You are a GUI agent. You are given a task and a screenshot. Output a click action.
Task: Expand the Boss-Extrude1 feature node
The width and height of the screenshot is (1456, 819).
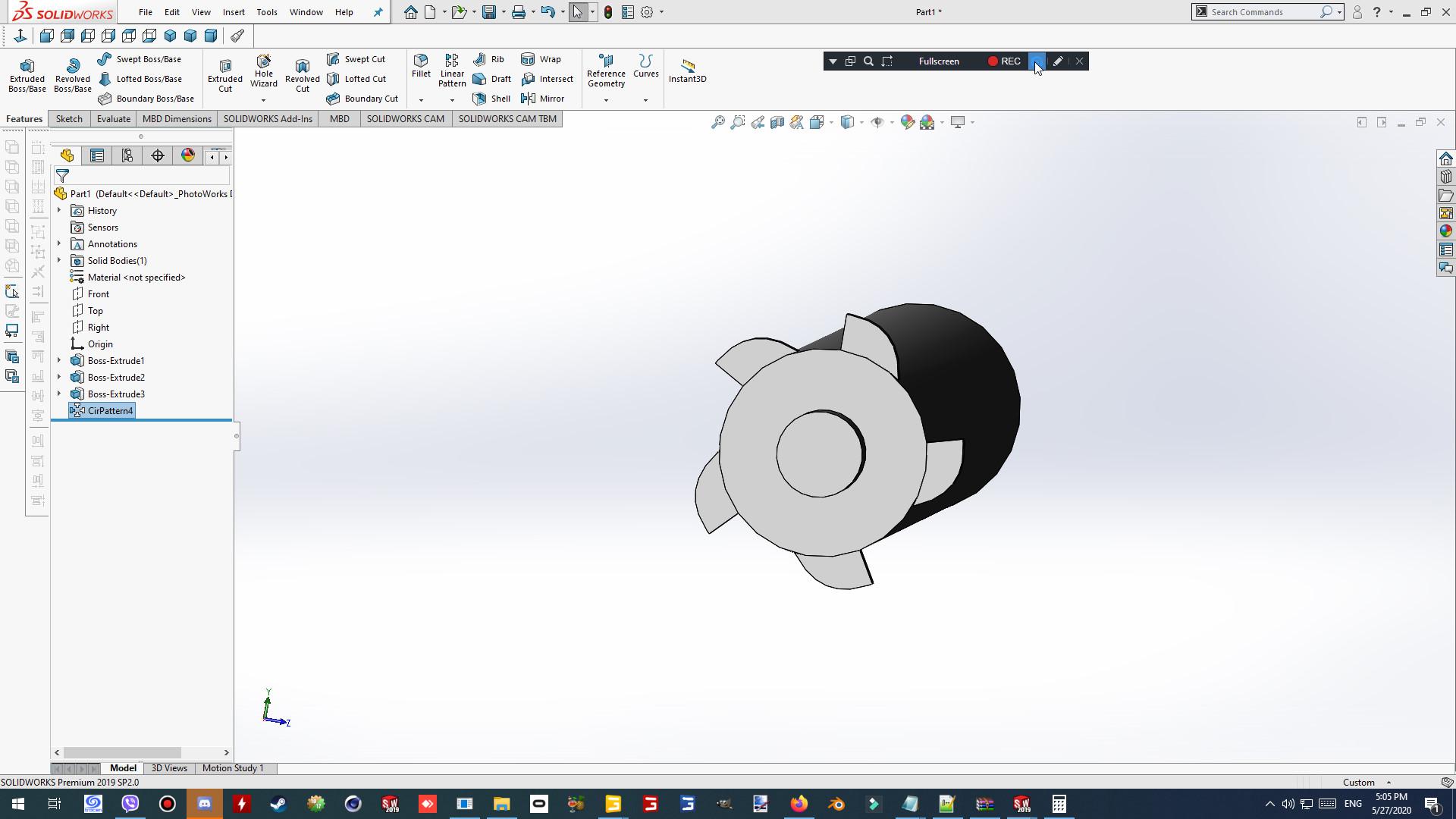click(x=59, y=361)
